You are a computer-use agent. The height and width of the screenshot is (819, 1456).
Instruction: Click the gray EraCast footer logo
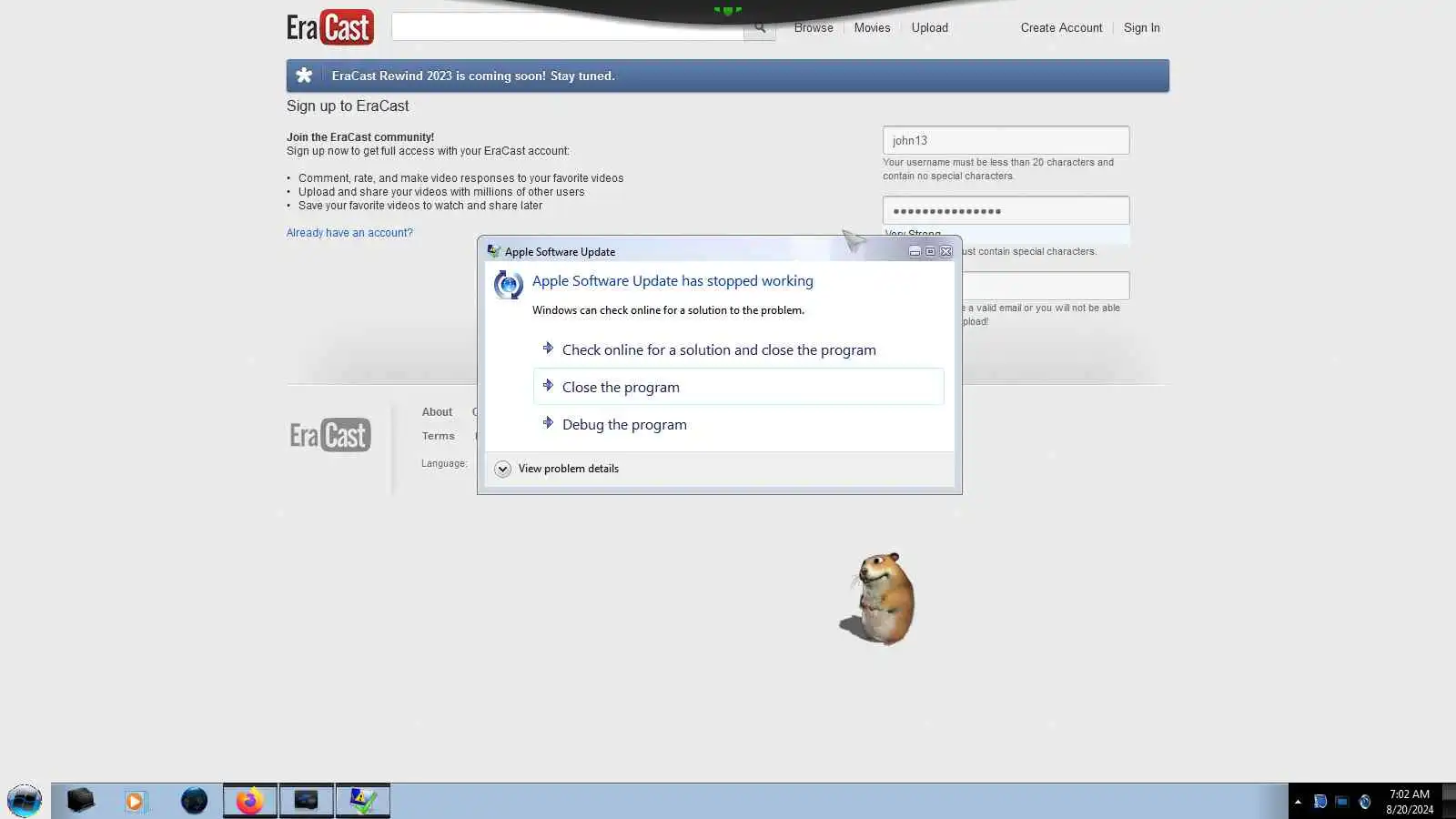329,435
